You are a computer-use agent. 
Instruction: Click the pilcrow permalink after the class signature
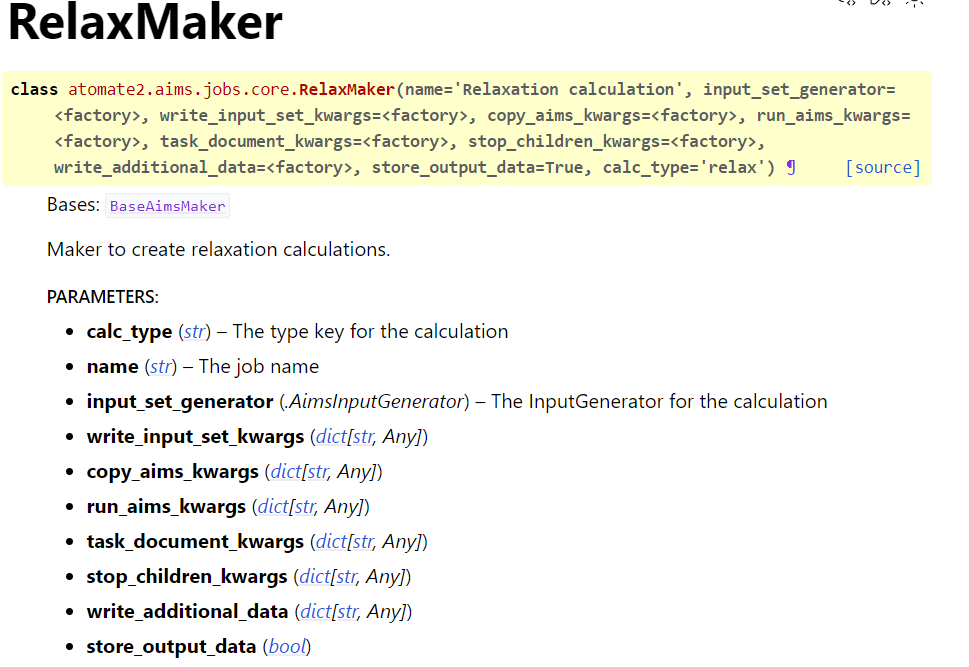point(791,167)
